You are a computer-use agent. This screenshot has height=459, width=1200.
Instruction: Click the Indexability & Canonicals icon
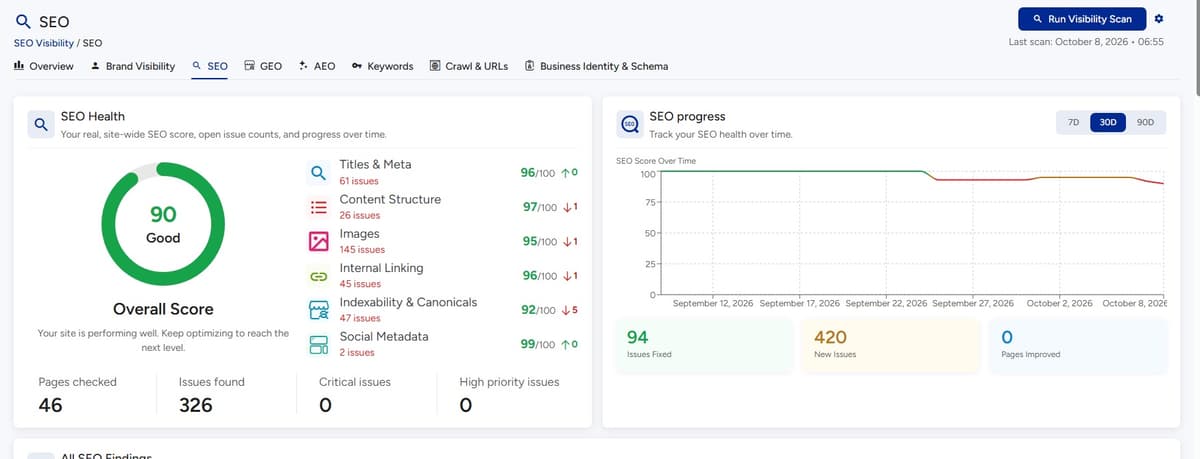318,309
